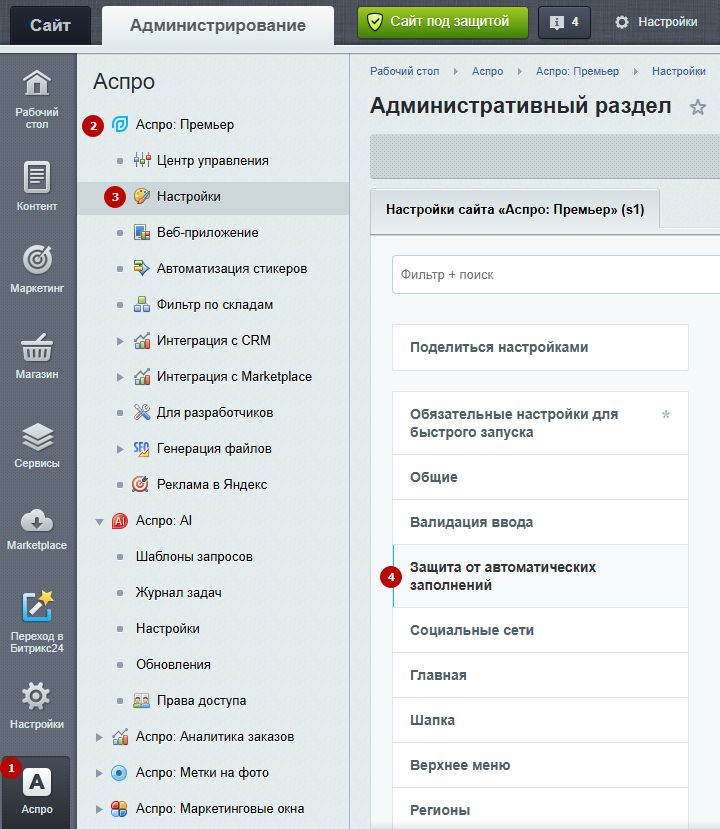Select Настройки сайта «Аспро: Премьер» (s1) tab
The height and width of the screenshot is (829, 720).
click(515, 210)
